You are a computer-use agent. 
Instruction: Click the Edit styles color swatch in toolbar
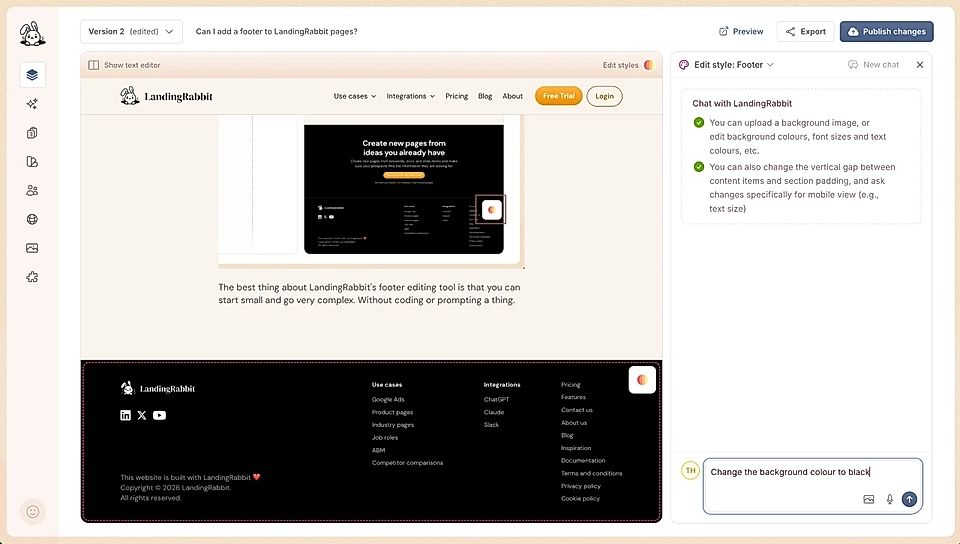(x=649, y=65)
